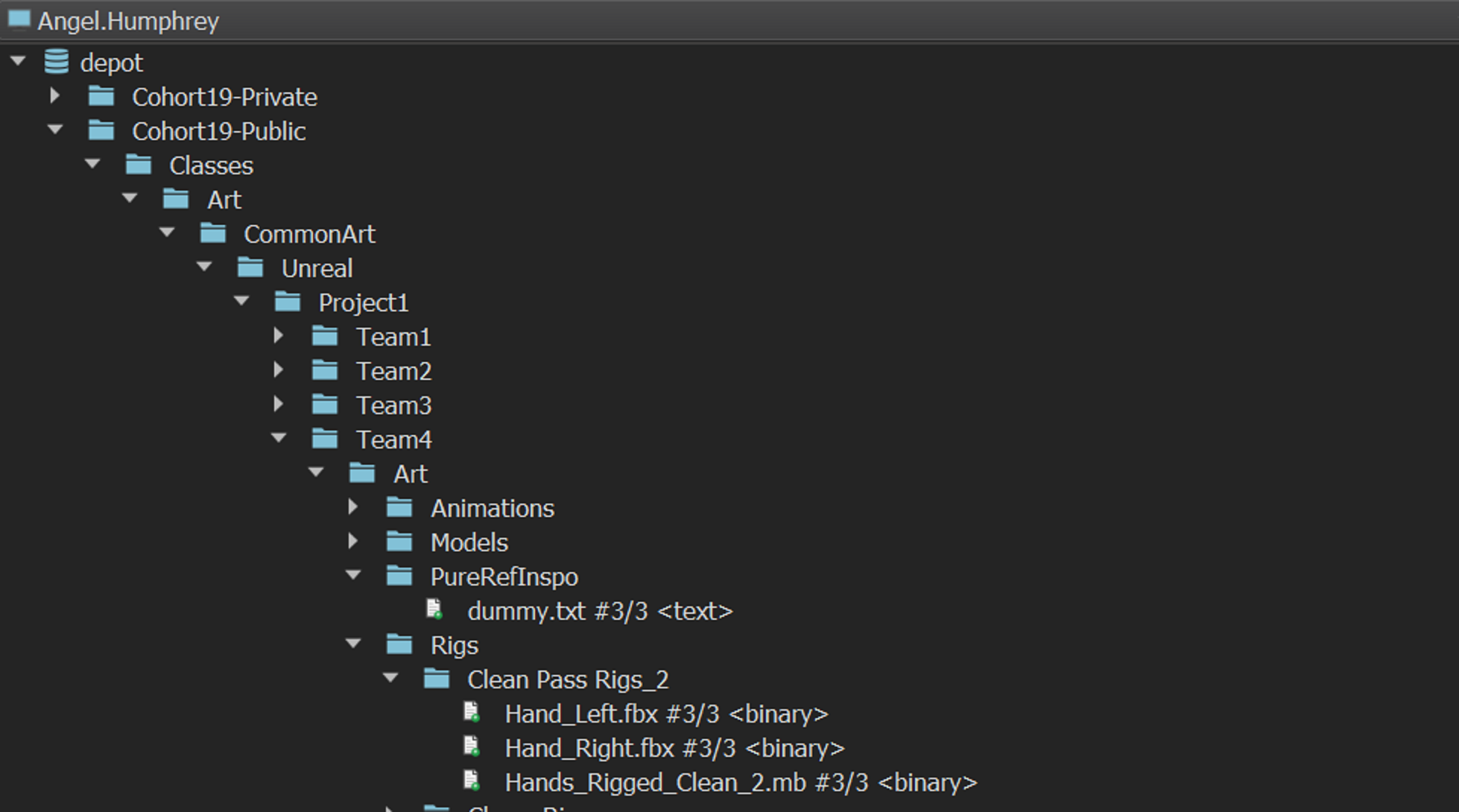Select the Project1 folder label
The height and width of the screenshot is (812, 1459).
363,302
